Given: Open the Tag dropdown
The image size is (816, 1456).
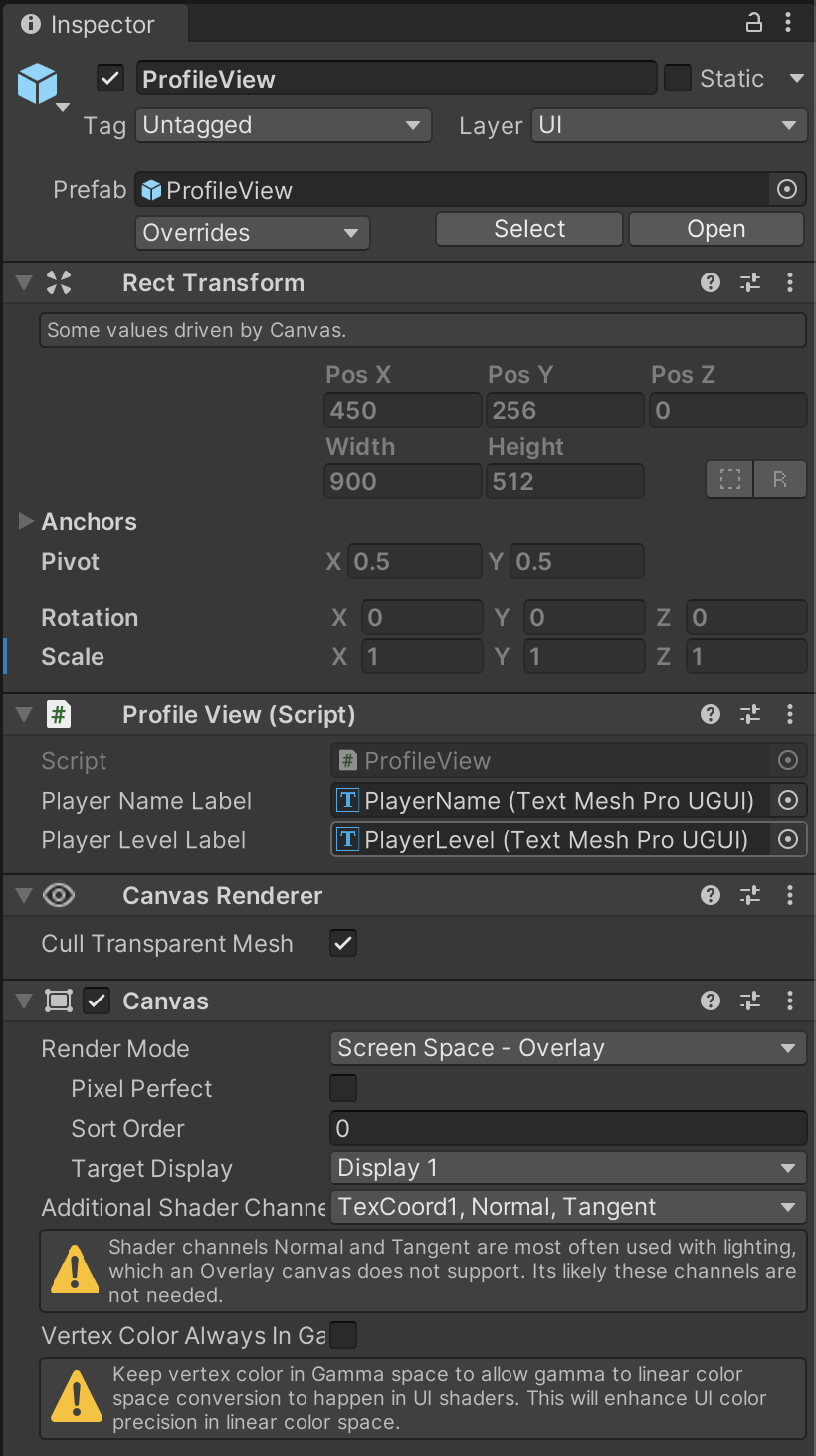Looking at the screenshot, I should tap(283, 125).
